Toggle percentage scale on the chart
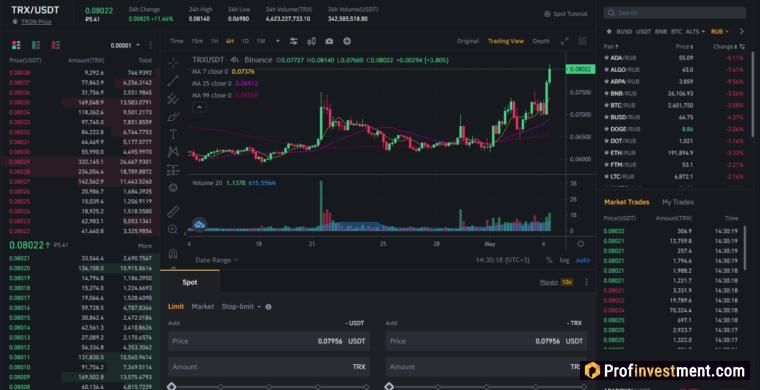This screenshot has width=760, height=390. (x=549, y=260)
